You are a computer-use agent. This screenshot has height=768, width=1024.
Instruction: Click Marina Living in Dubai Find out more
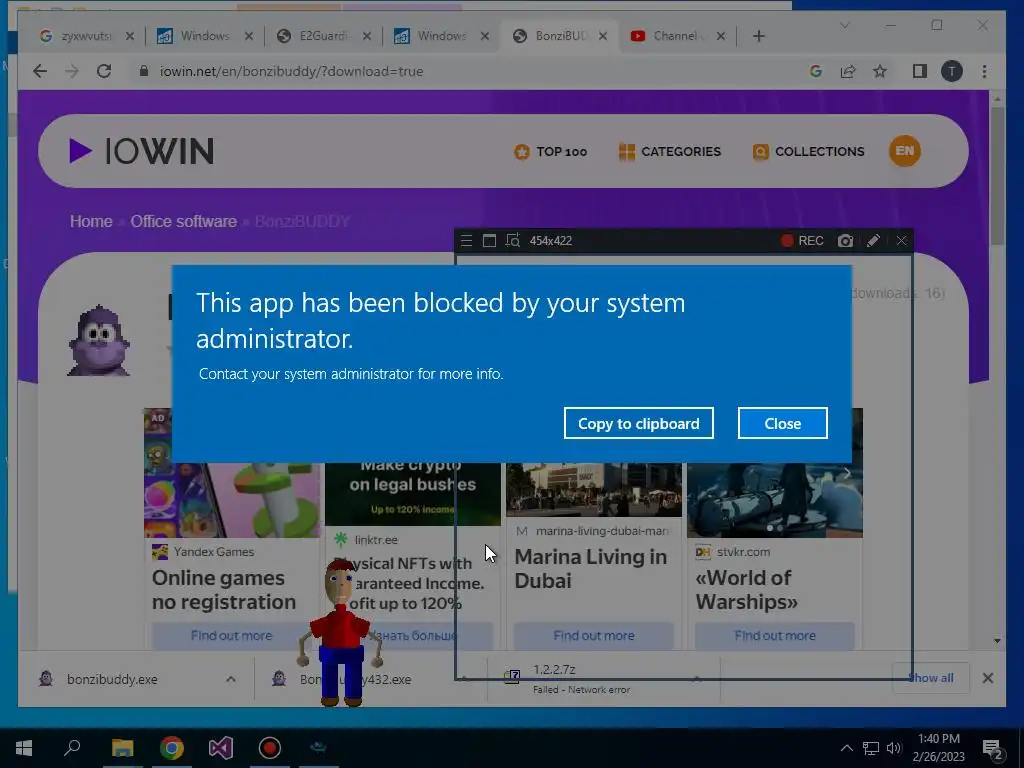[594, 635]
